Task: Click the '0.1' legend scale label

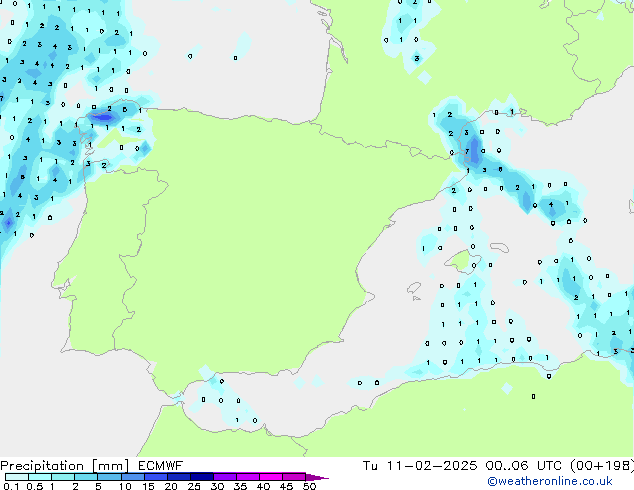Action: (11, 486)
